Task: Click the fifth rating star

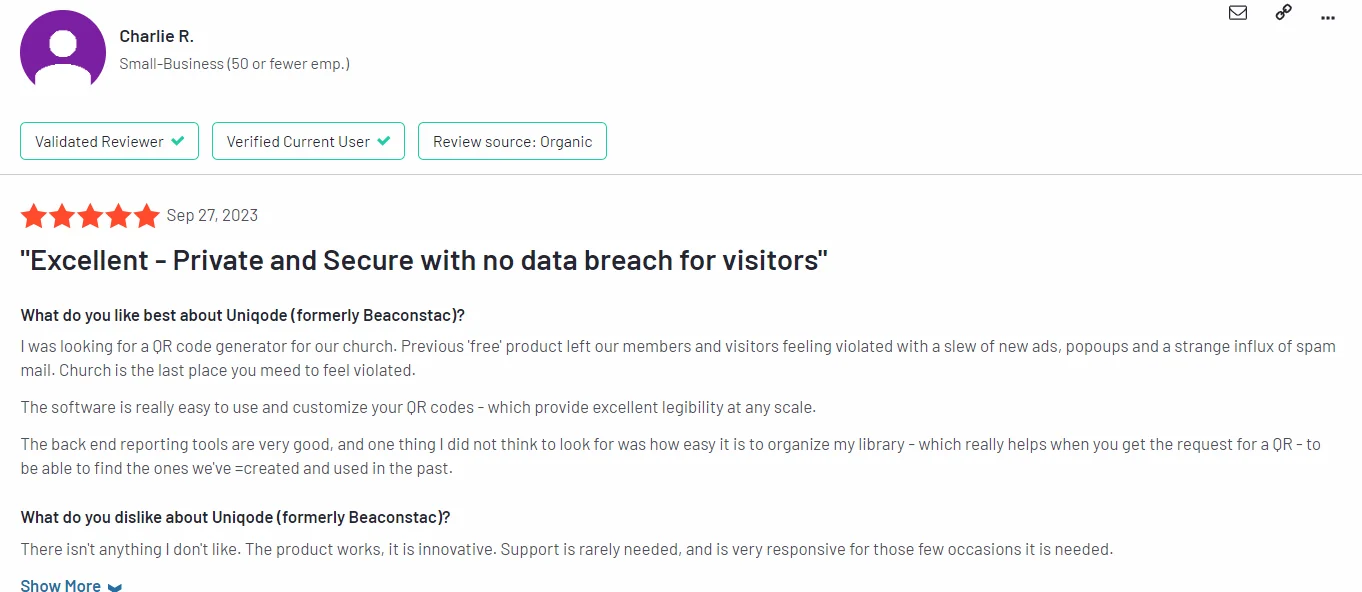Action: 146,216
